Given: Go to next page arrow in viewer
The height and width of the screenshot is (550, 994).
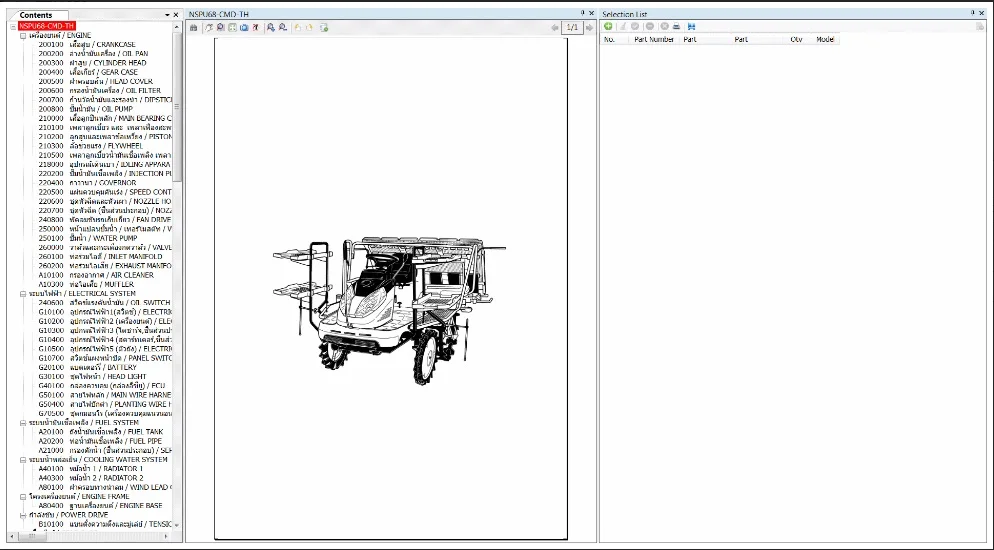Looking at the screenshot, I should coord(589,28).
